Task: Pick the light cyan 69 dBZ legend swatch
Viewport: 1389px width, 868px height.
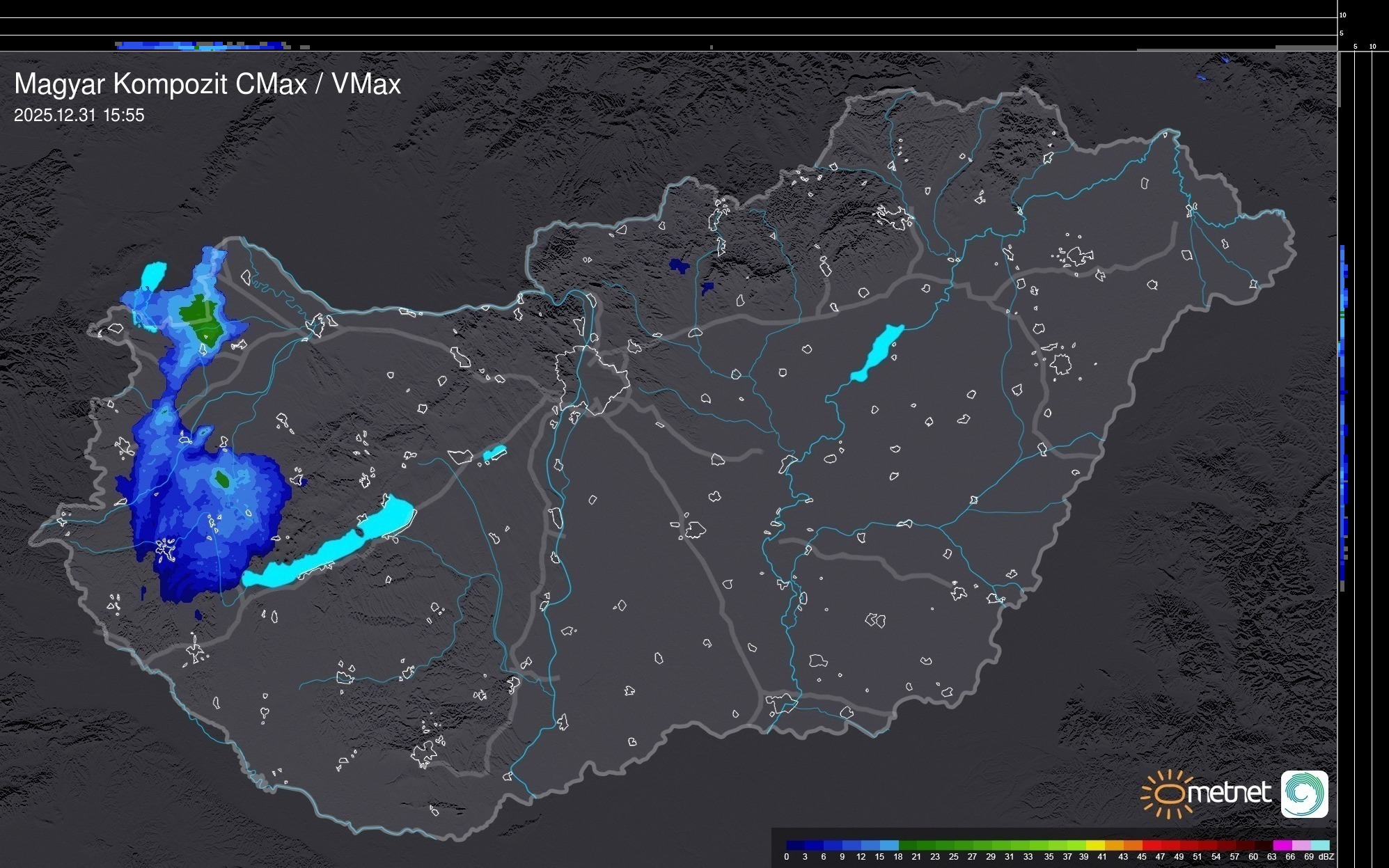Action: click(x=1319, y=845)
